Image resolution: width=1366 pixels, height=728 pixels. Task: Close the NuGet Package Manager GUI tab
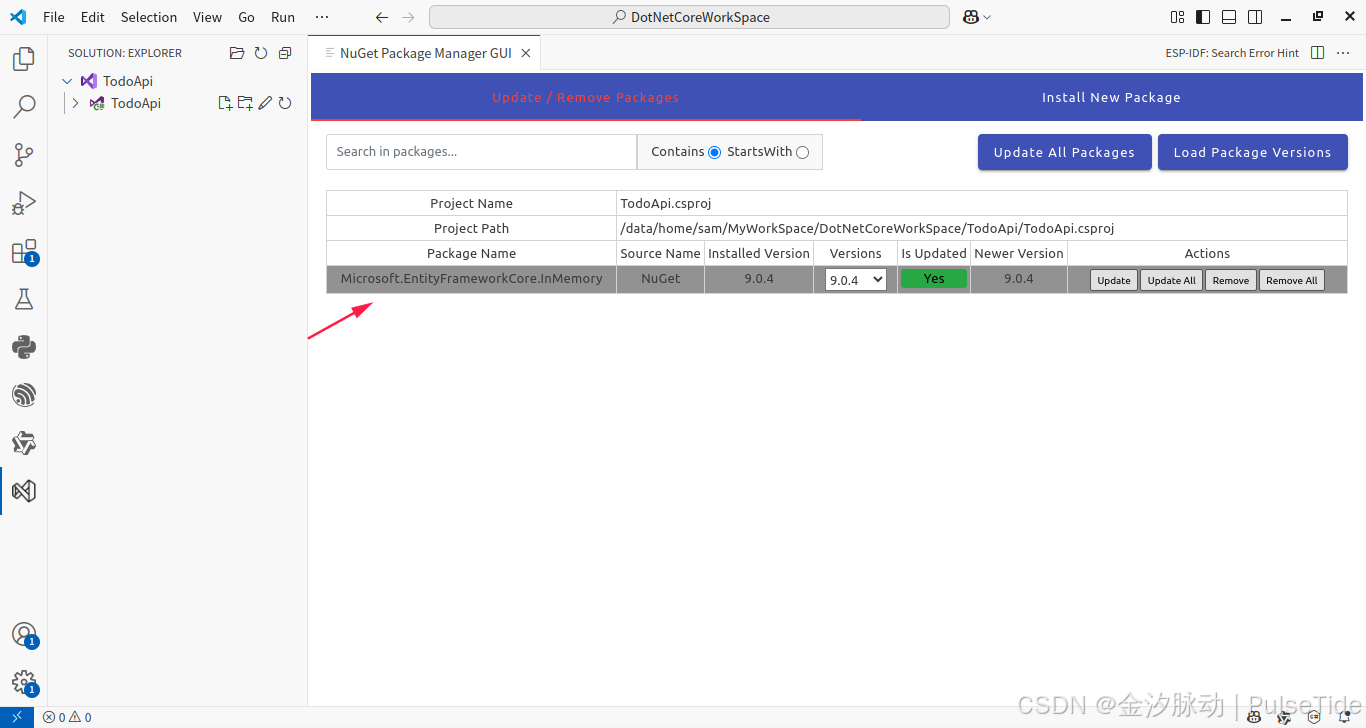coord(526,53)
